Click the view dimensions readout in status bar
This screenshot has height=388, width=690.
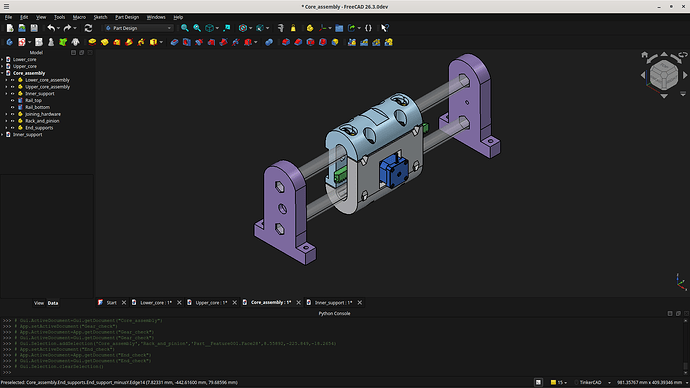click(649, 382)
